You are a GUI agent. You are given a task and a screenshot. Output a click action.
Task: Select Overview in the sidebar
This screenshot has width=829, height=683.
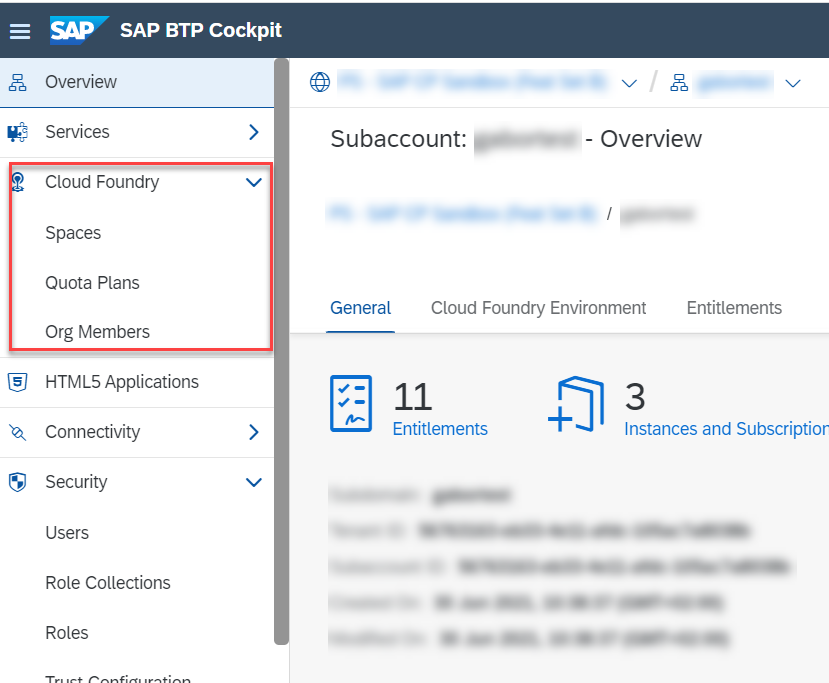(137, 82)
